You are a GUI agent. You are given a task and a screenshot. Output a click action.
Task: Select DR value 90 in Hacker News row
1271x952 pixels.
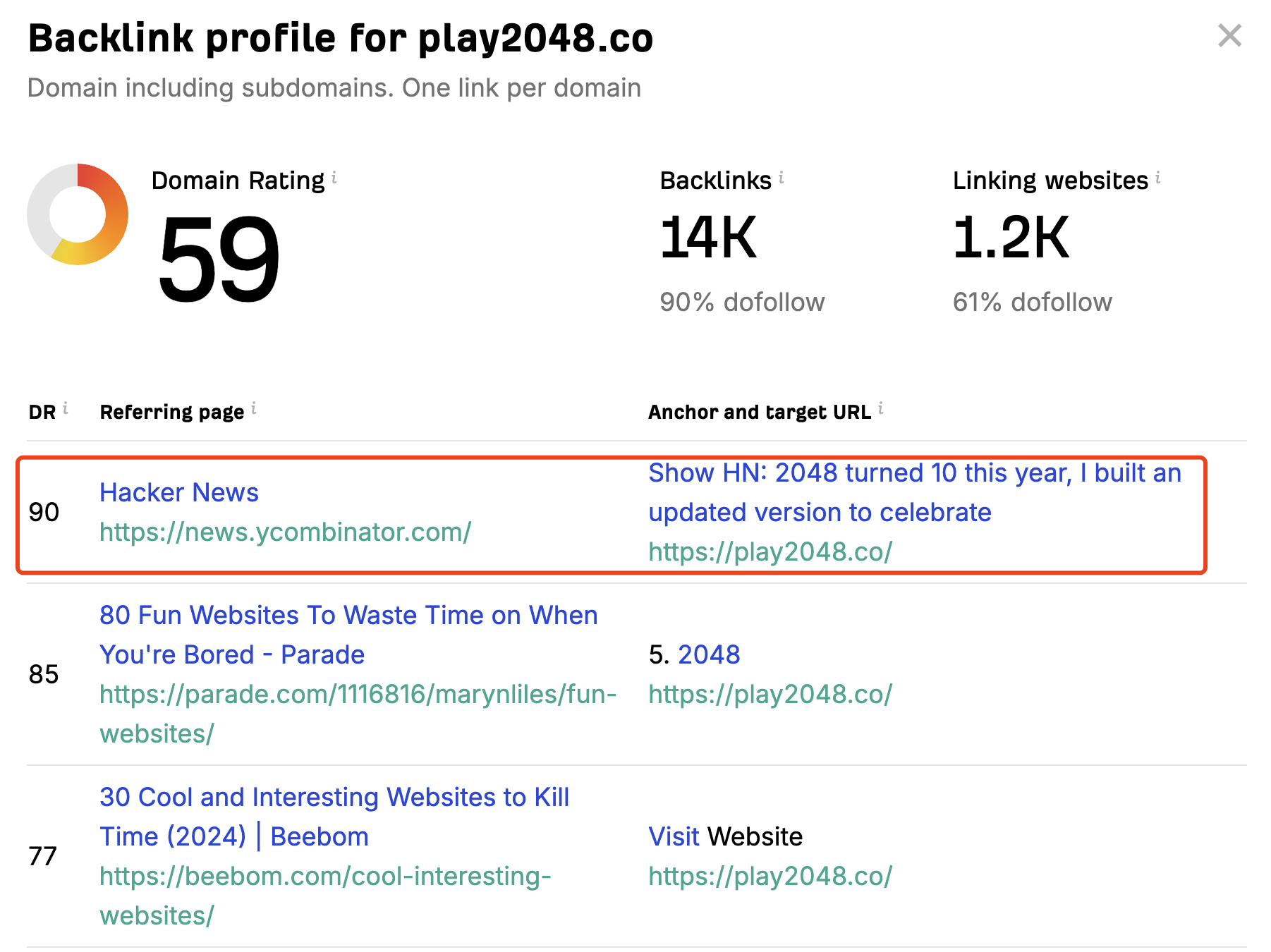point(44,512)
